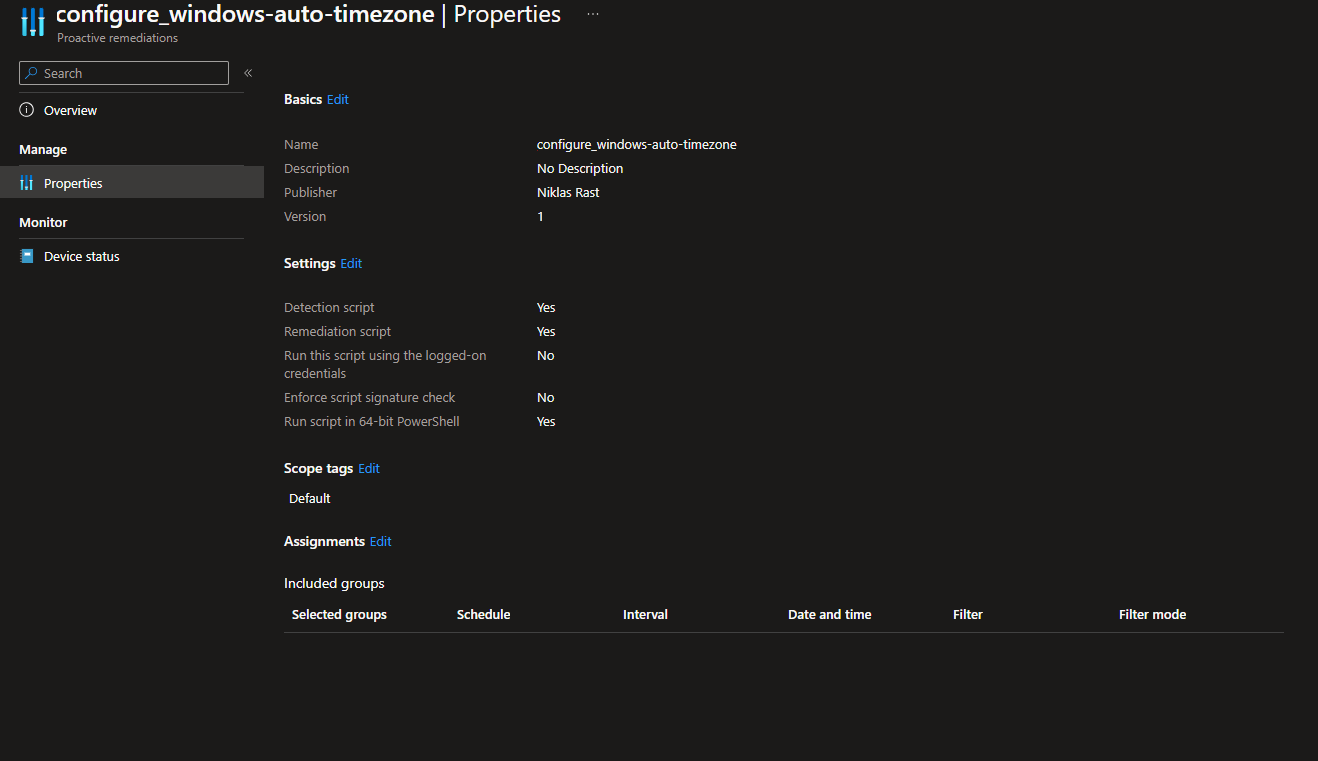Screen dimensions: 1318x761
Task: Click the Selected groups column header
Action: [339, 614]
